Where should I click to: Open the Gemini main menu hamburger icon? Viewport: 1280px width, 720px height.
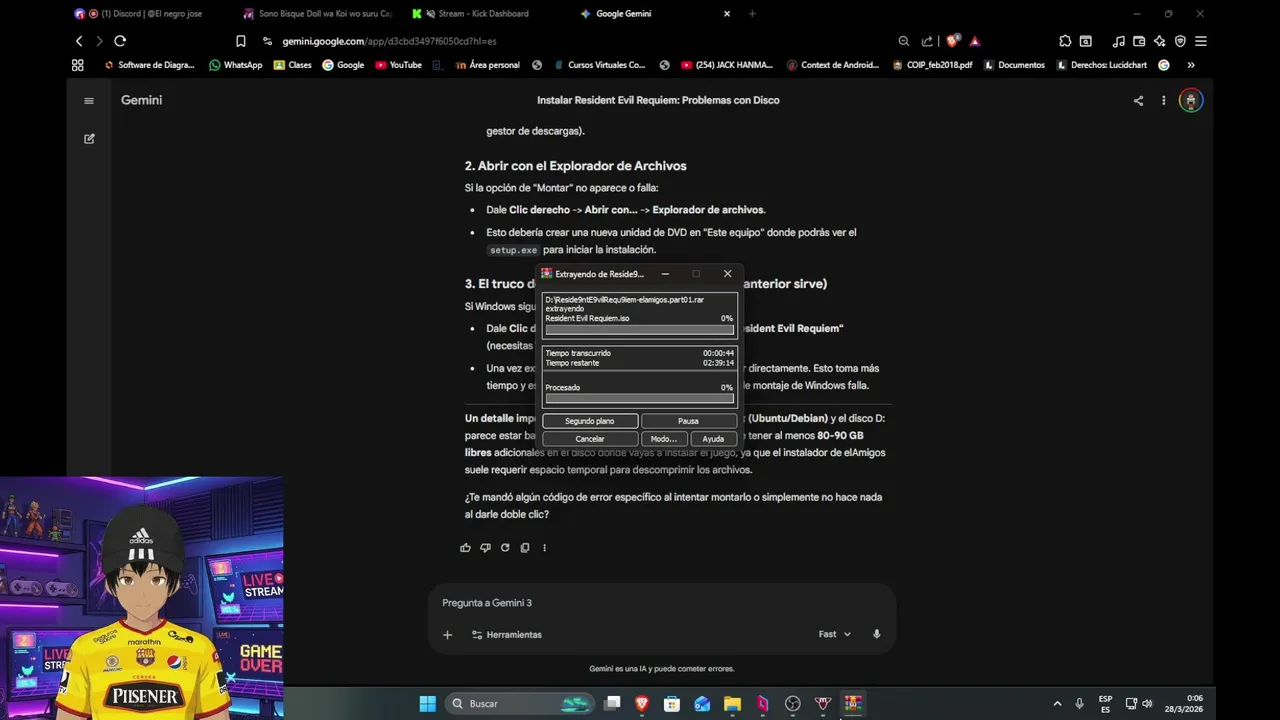tap(89, 100)
